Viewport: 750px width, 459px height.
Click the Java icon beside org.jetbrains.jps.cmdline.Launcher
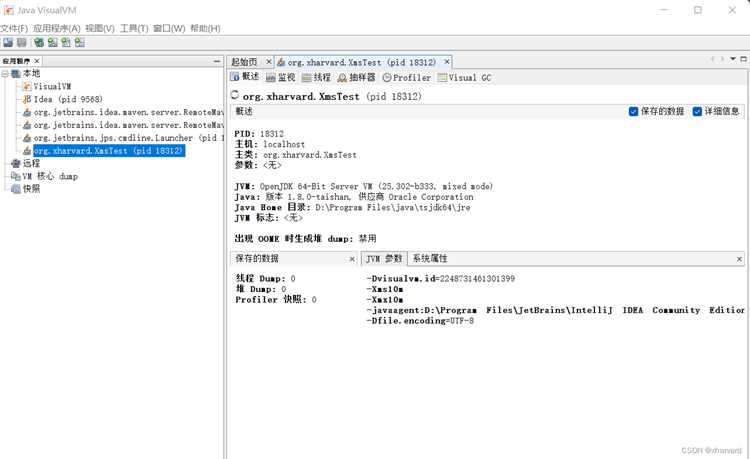(x=27, y=138)
